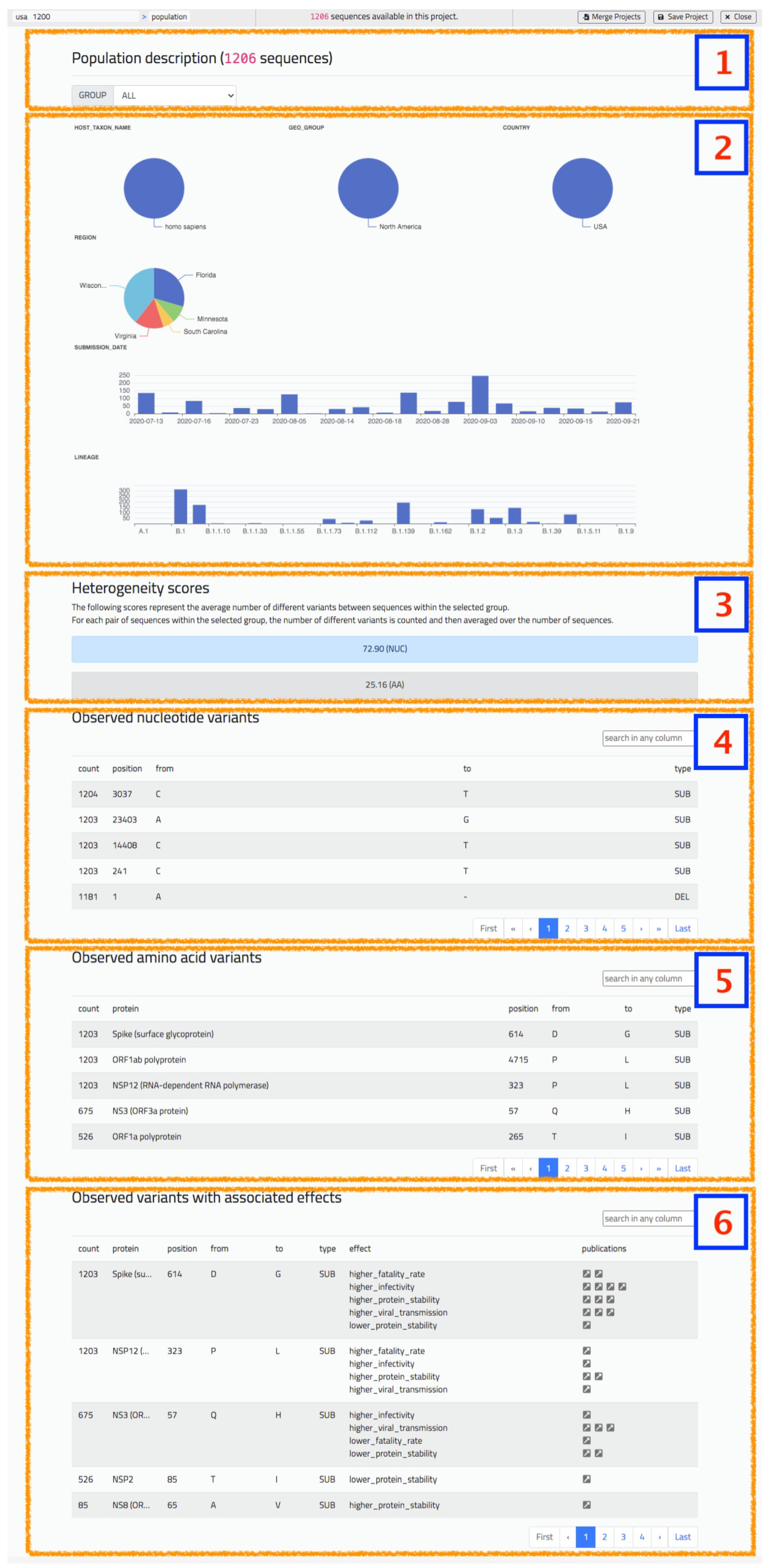The width and height of the screenshot is (768, 1568).
Task: Click the tallest 2020-09-03 submission date bar
Action: tap(480, 394)
